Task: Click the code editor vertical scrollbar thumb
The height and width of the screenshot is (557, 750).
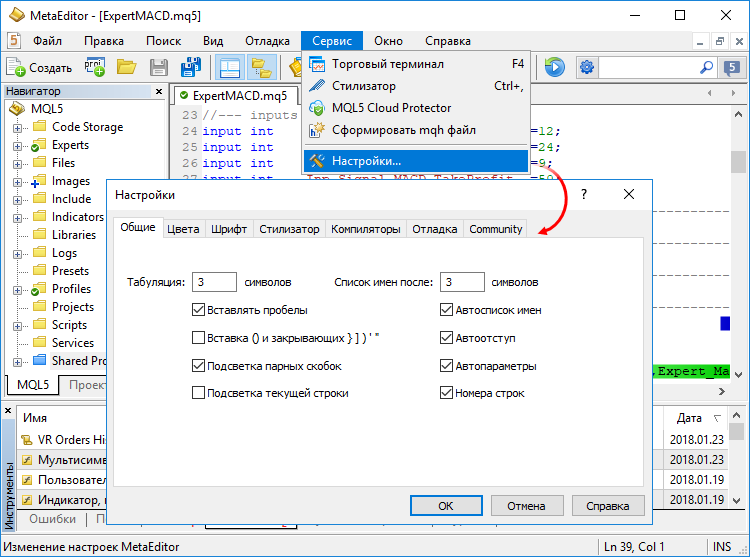Action: click(x=738, y=162)
